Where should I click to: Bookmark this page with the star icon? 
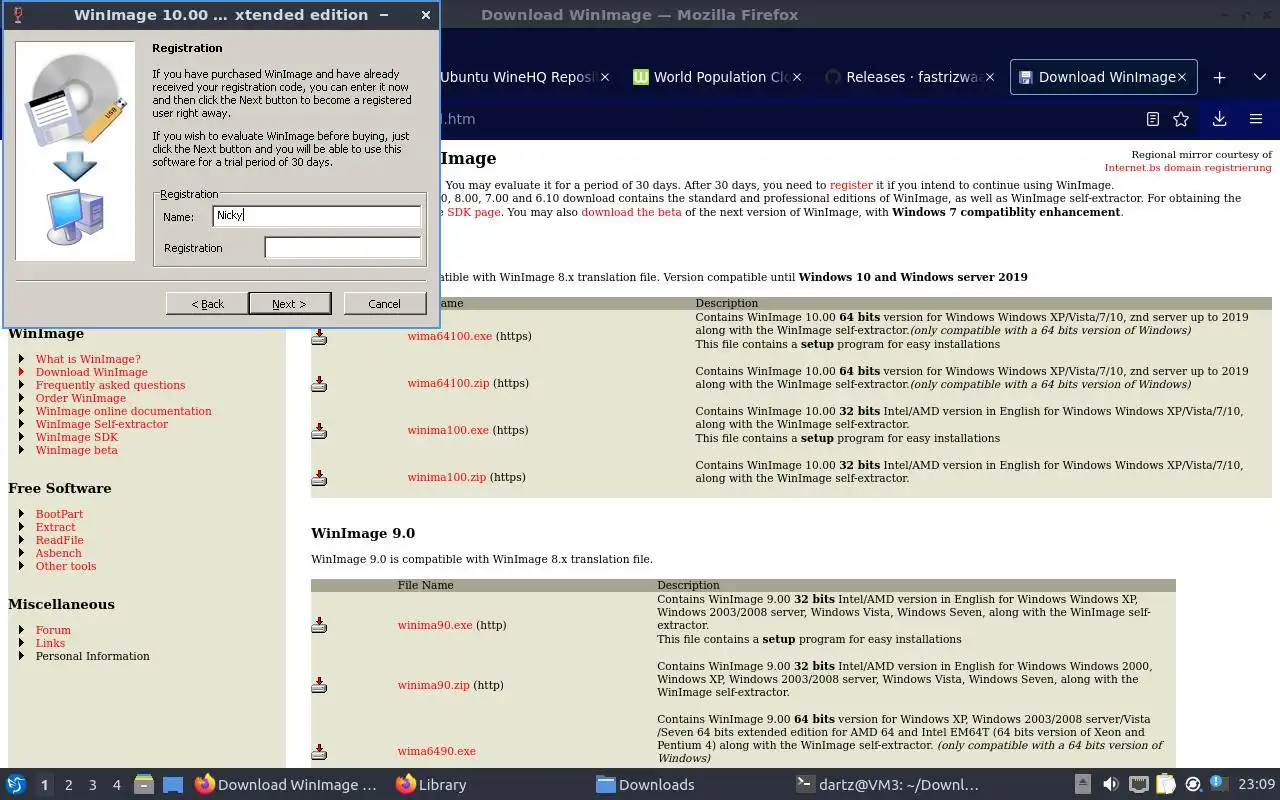click(x=1181, y=119)
